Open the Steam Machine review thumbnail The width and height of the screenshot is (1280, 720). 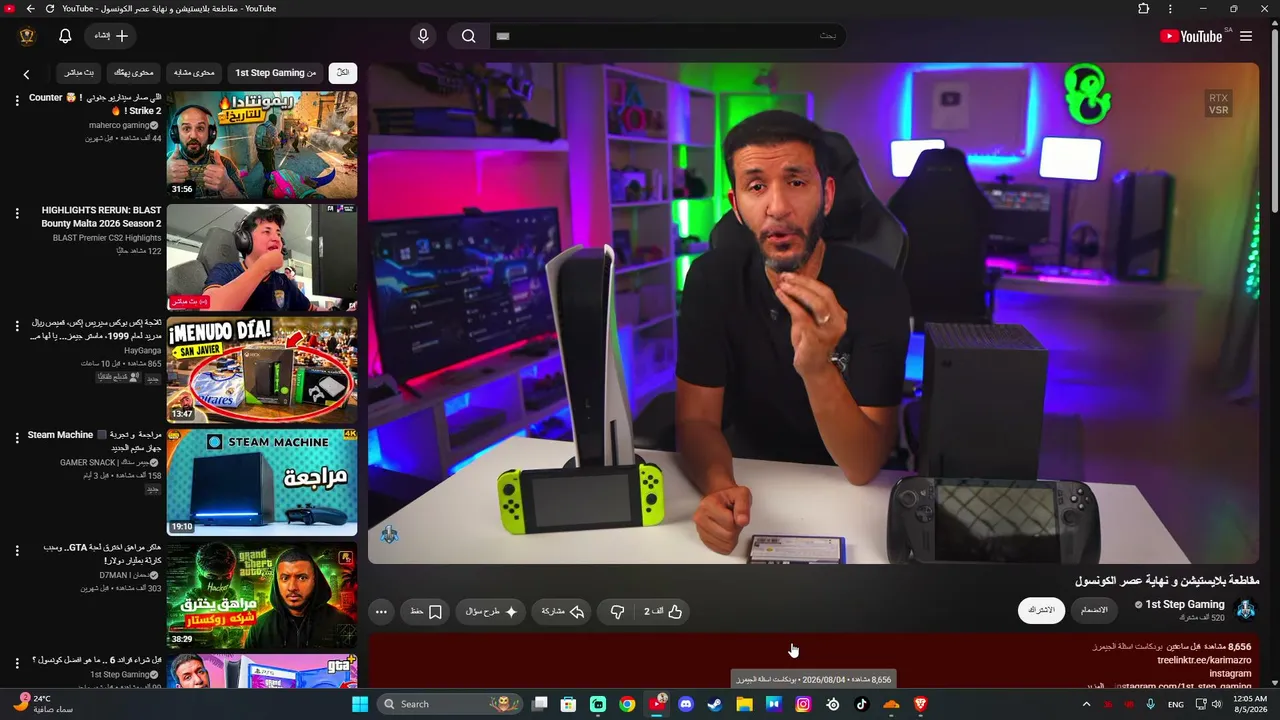pyautogui.click(x=262, y=484)
